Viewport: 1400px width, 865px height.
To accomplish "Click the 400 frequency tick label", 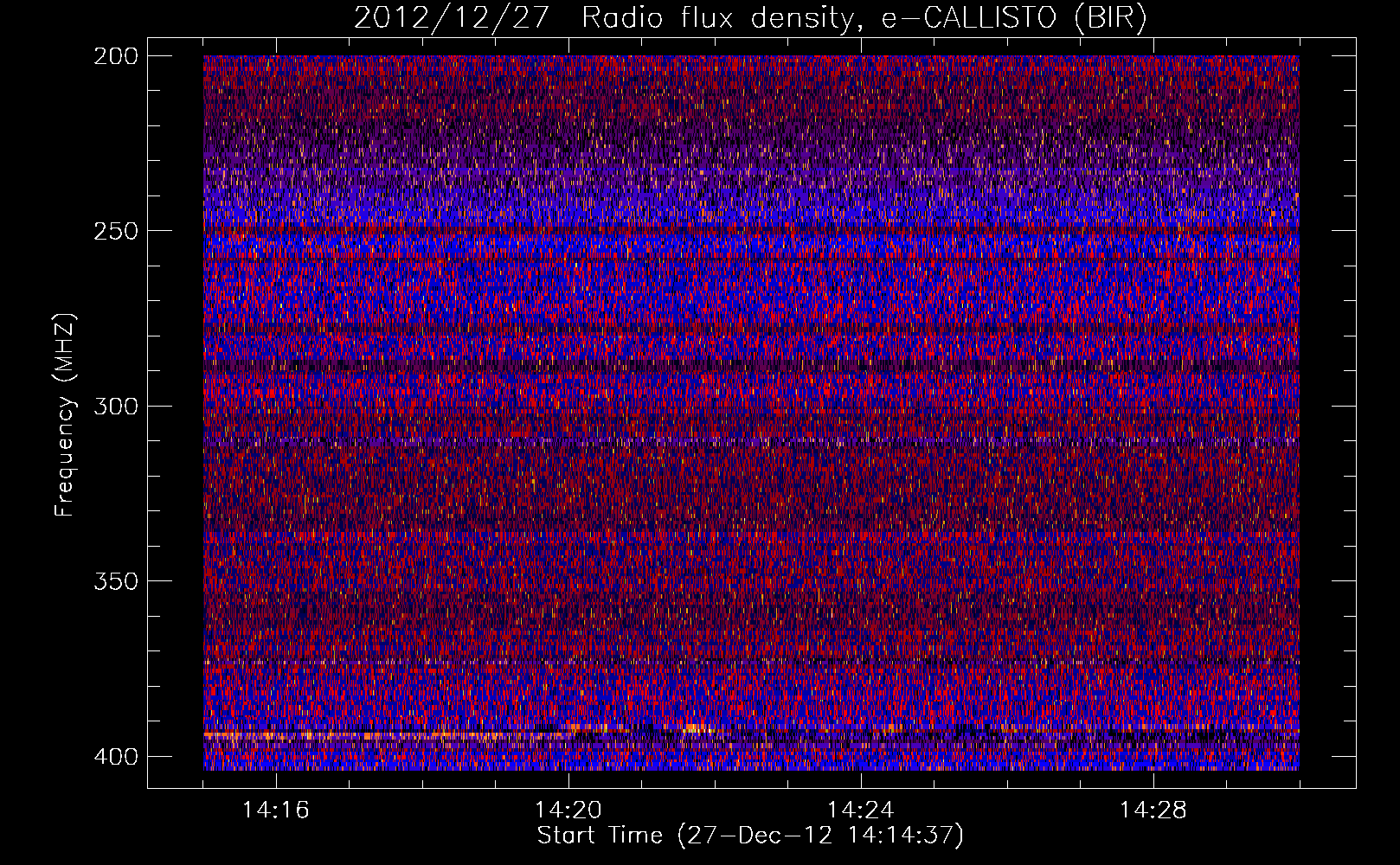I will click(x=115, y=756).
